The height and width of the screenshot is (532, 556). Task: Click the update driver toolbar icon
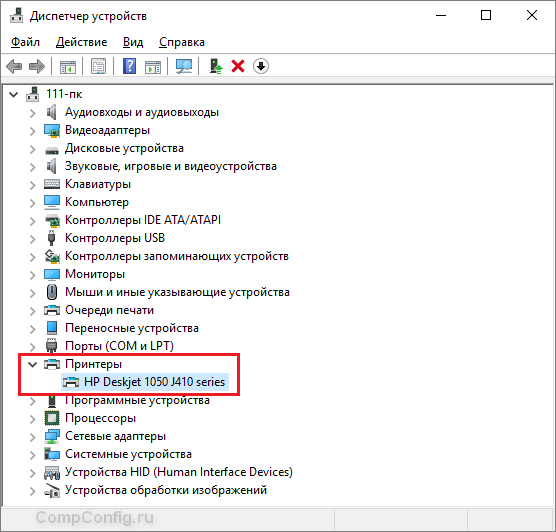coord(216,66)
